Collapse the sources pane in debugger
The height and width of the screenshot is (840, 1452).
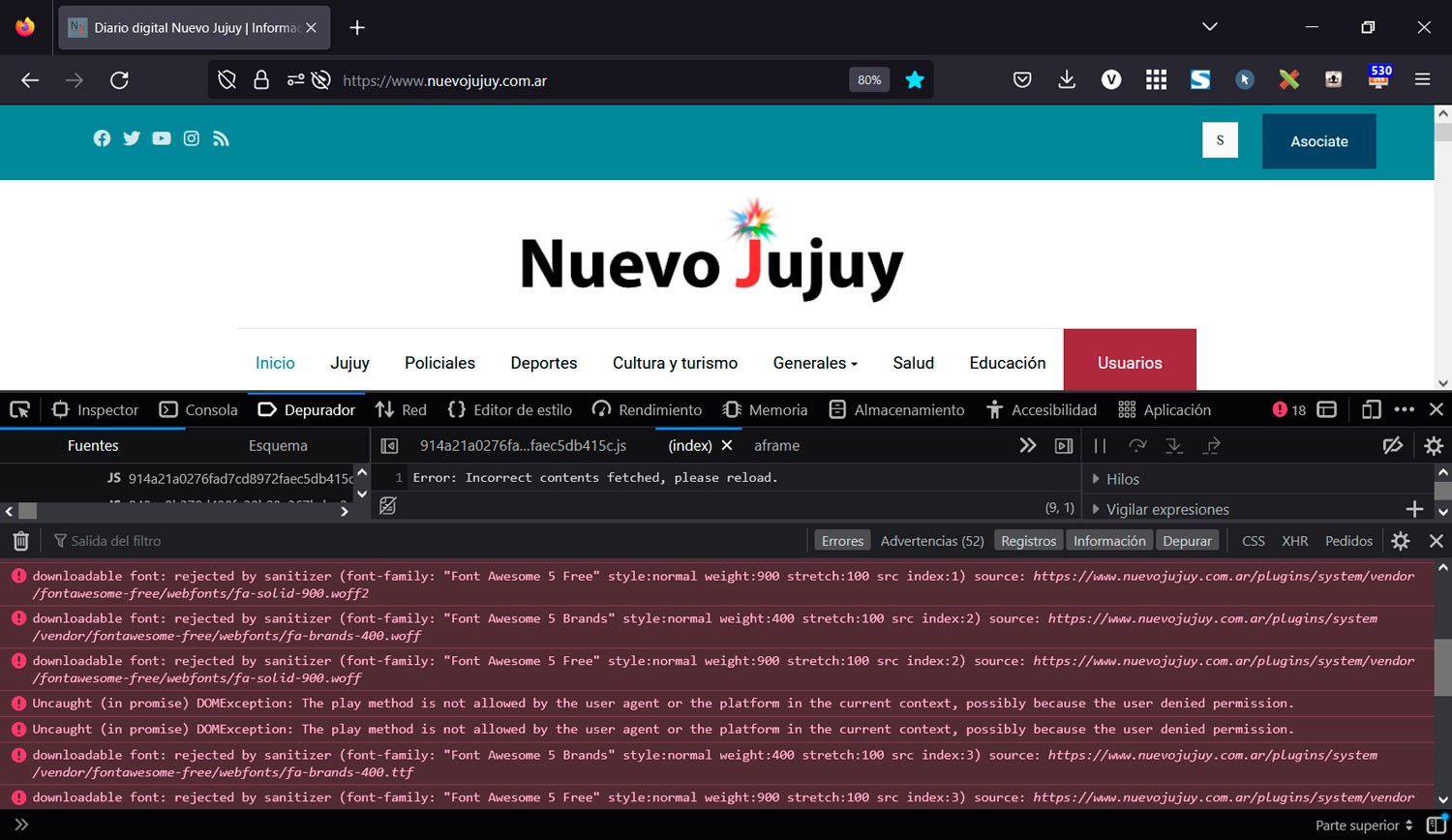[x=389, y=445]
